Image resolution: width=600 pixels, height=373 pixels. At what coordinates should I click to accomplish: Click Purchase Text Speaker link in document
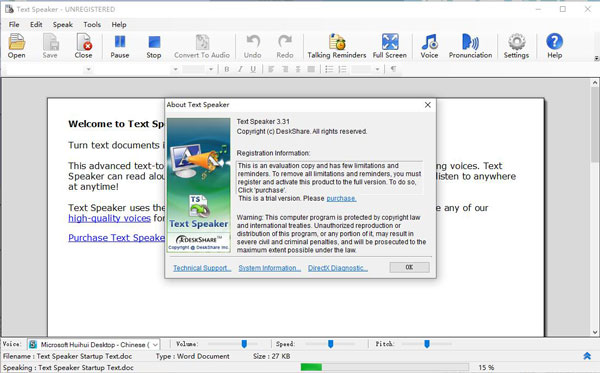(117, 238)
